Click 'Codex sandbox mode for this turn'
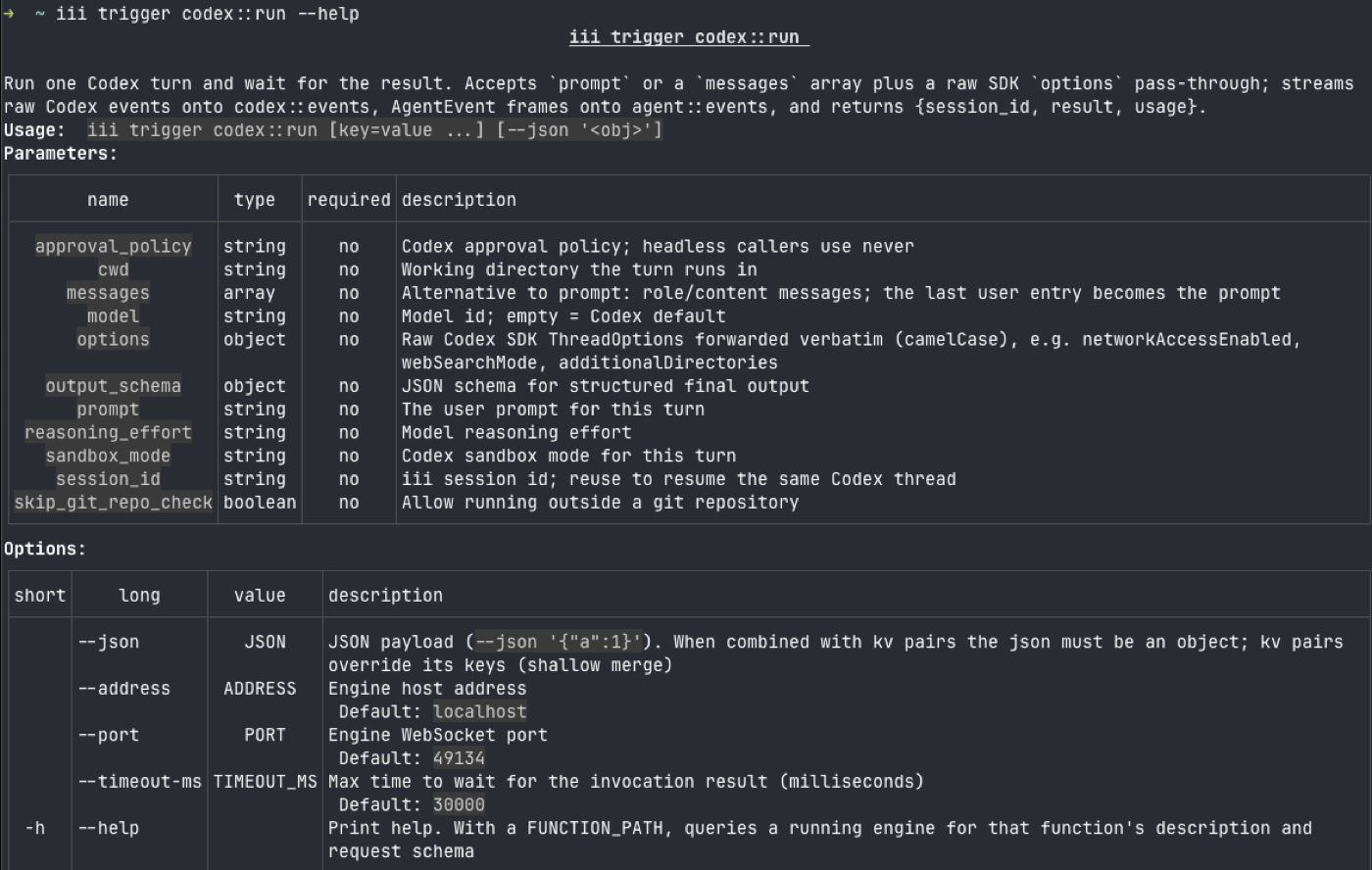This screenshot has width=1372, height=870. coord(569,457)
